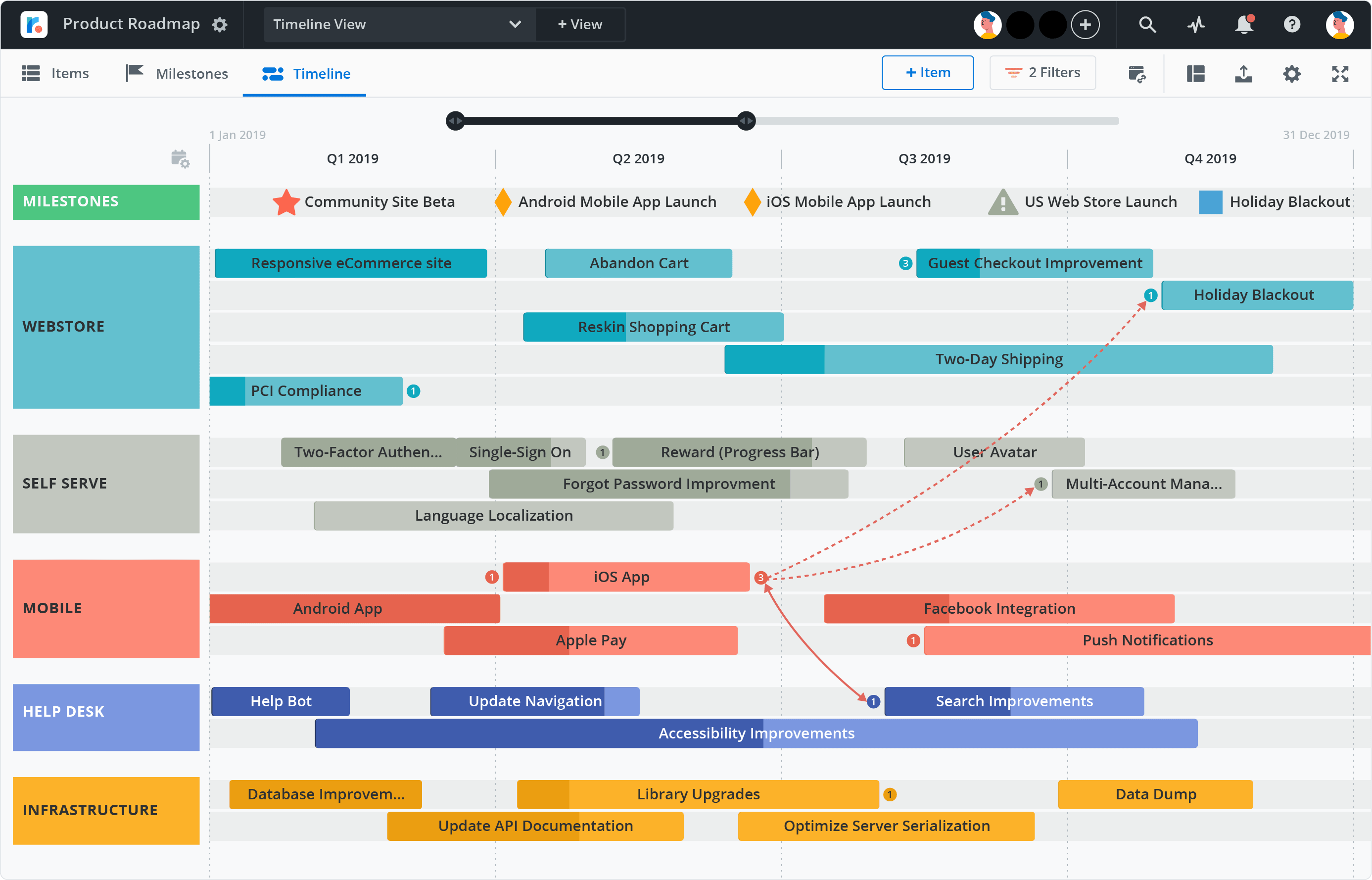Click the search icon

click(x=1147, y=24)
